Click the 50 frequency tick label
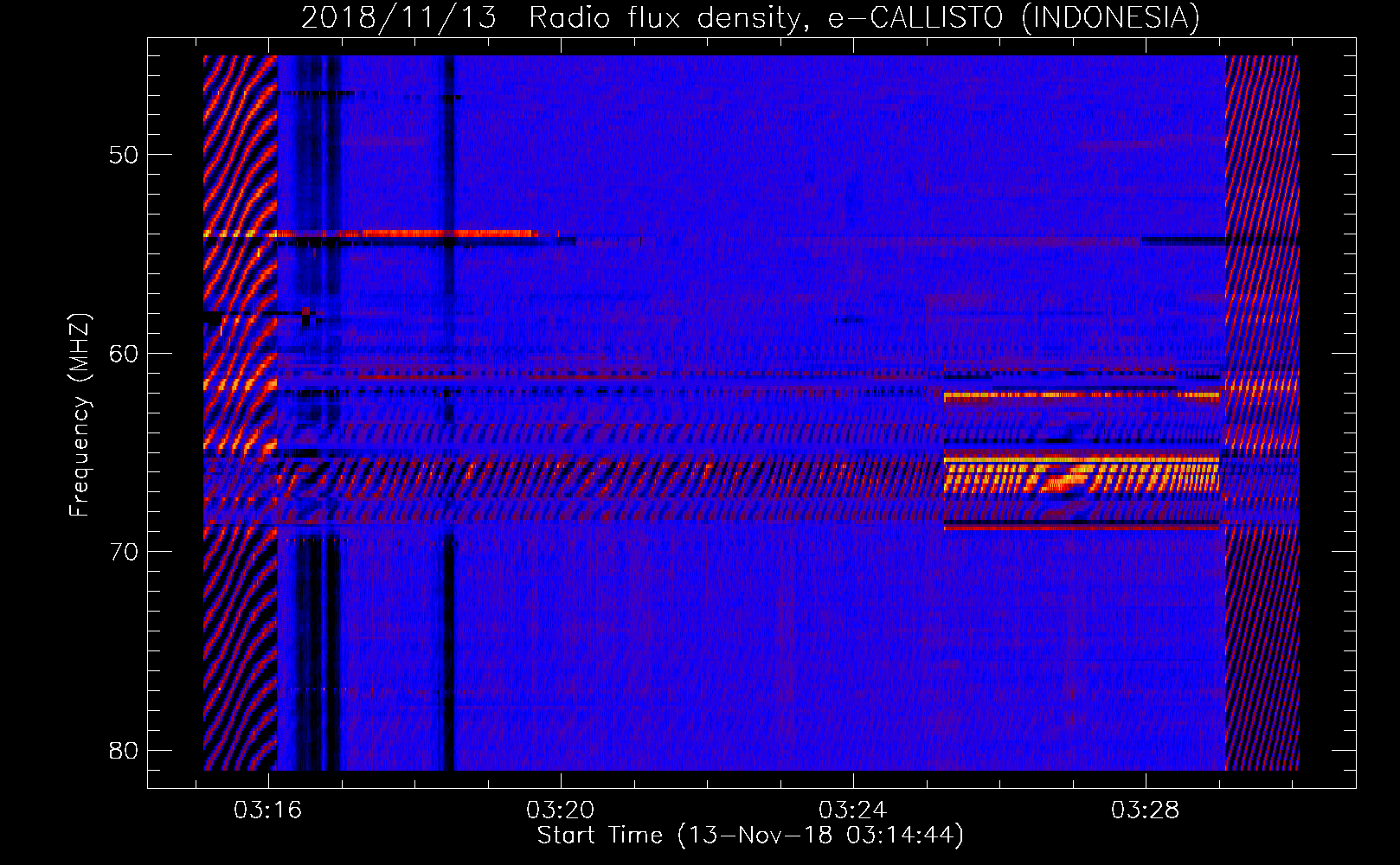This screenshot has height=865, width=1400. tap(125, 155)
